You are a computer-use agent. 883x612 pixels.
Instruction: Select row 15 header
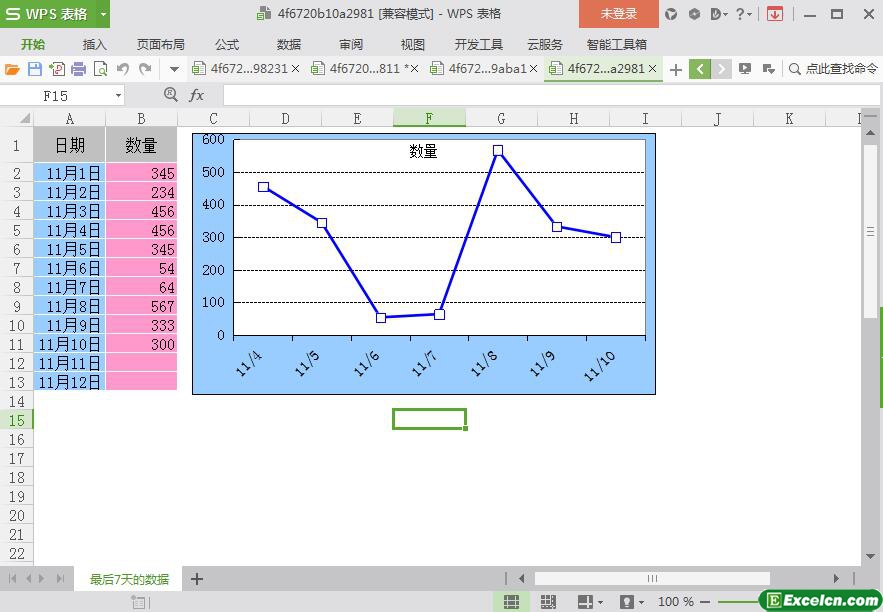(x=16, y=420)
